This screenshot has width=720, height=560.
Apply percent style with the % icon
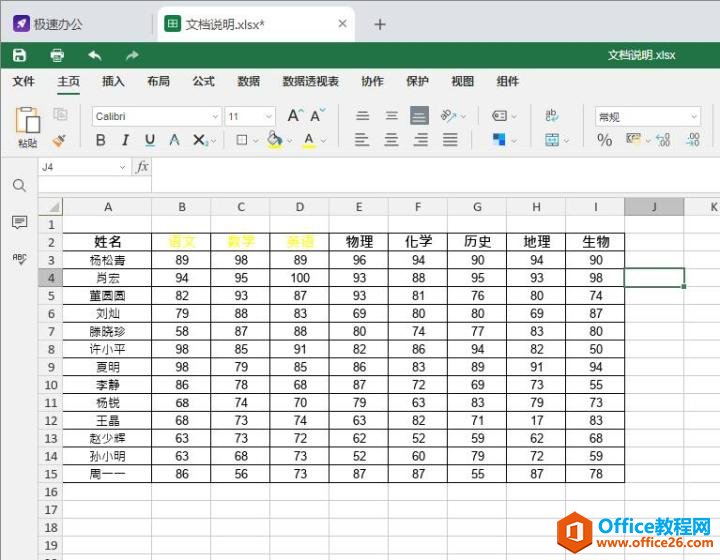pyautogui.click(x=604, y=140)
